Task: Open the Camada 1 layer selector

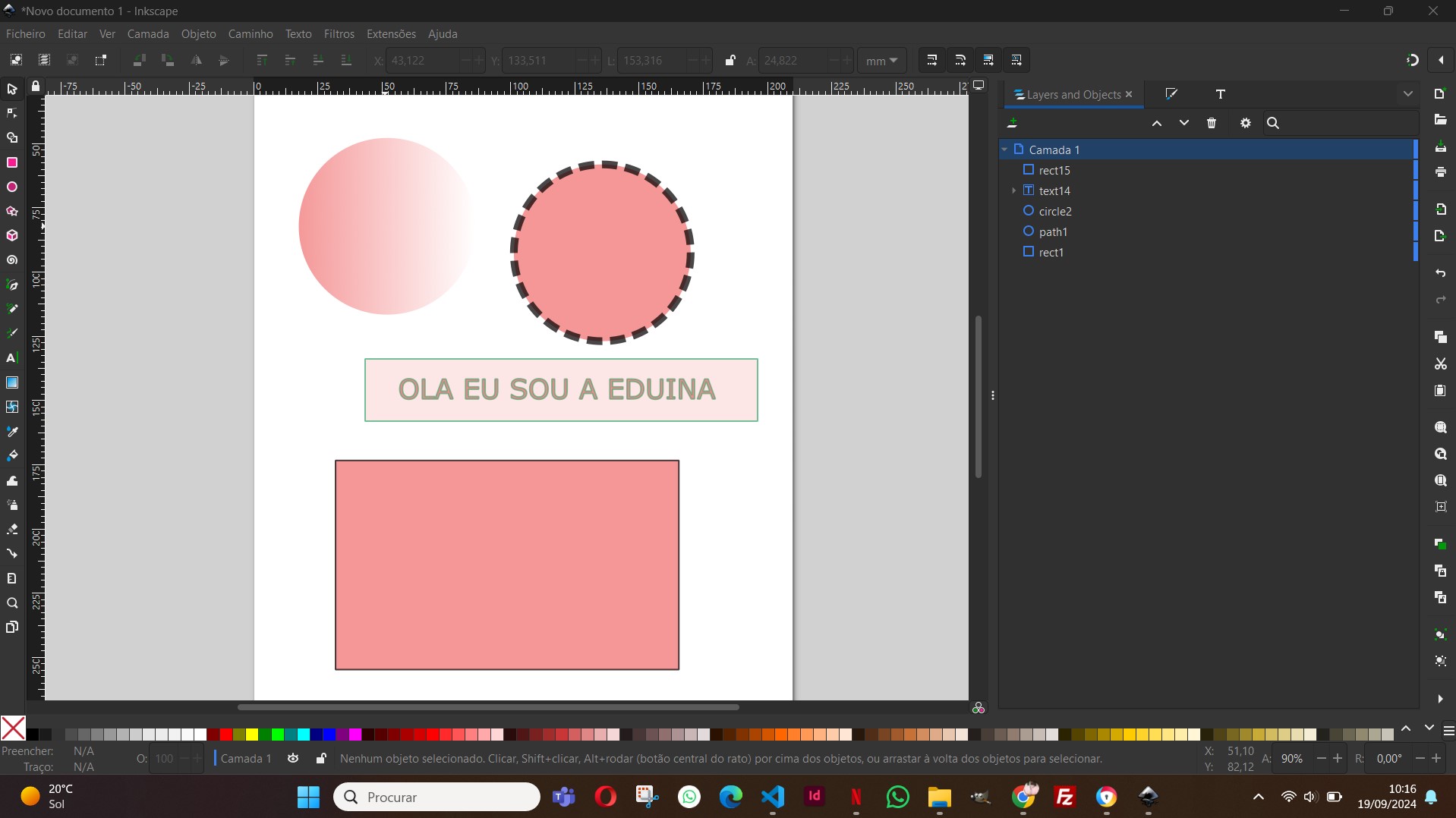Action: coord(243,758)
